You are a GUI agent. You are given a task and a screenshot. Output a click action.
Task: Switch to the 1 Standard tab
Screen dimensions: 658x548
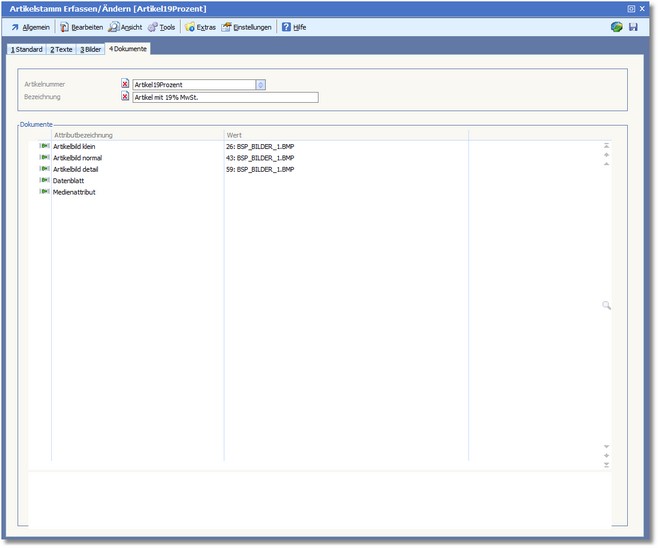tap(26, 49)
